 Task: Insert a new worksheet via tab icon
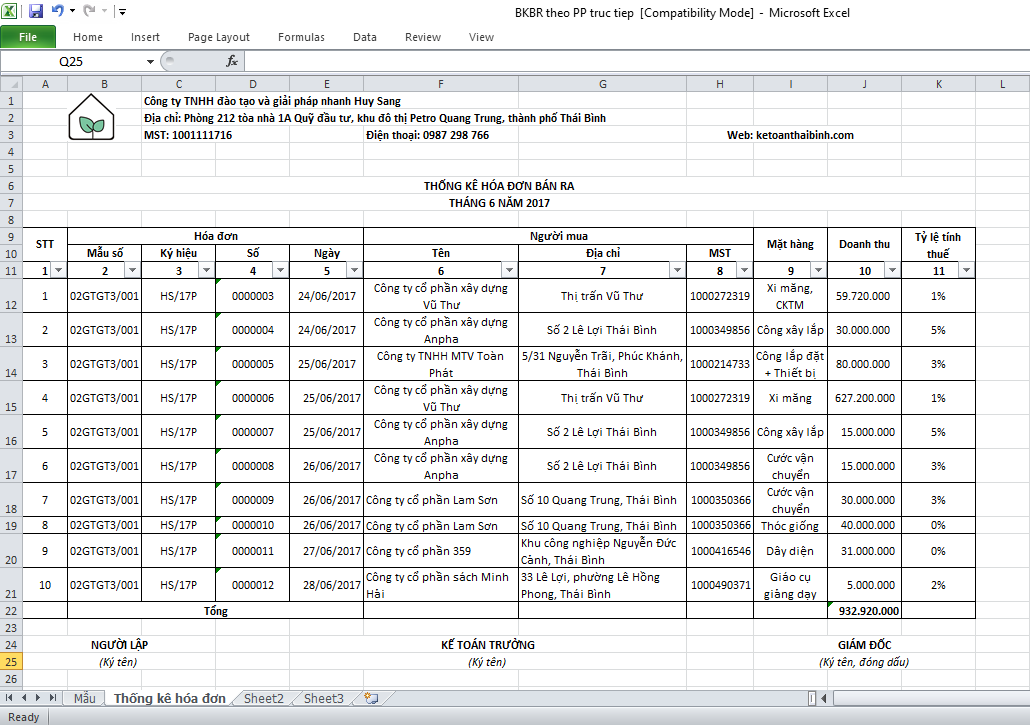point(371,698)
